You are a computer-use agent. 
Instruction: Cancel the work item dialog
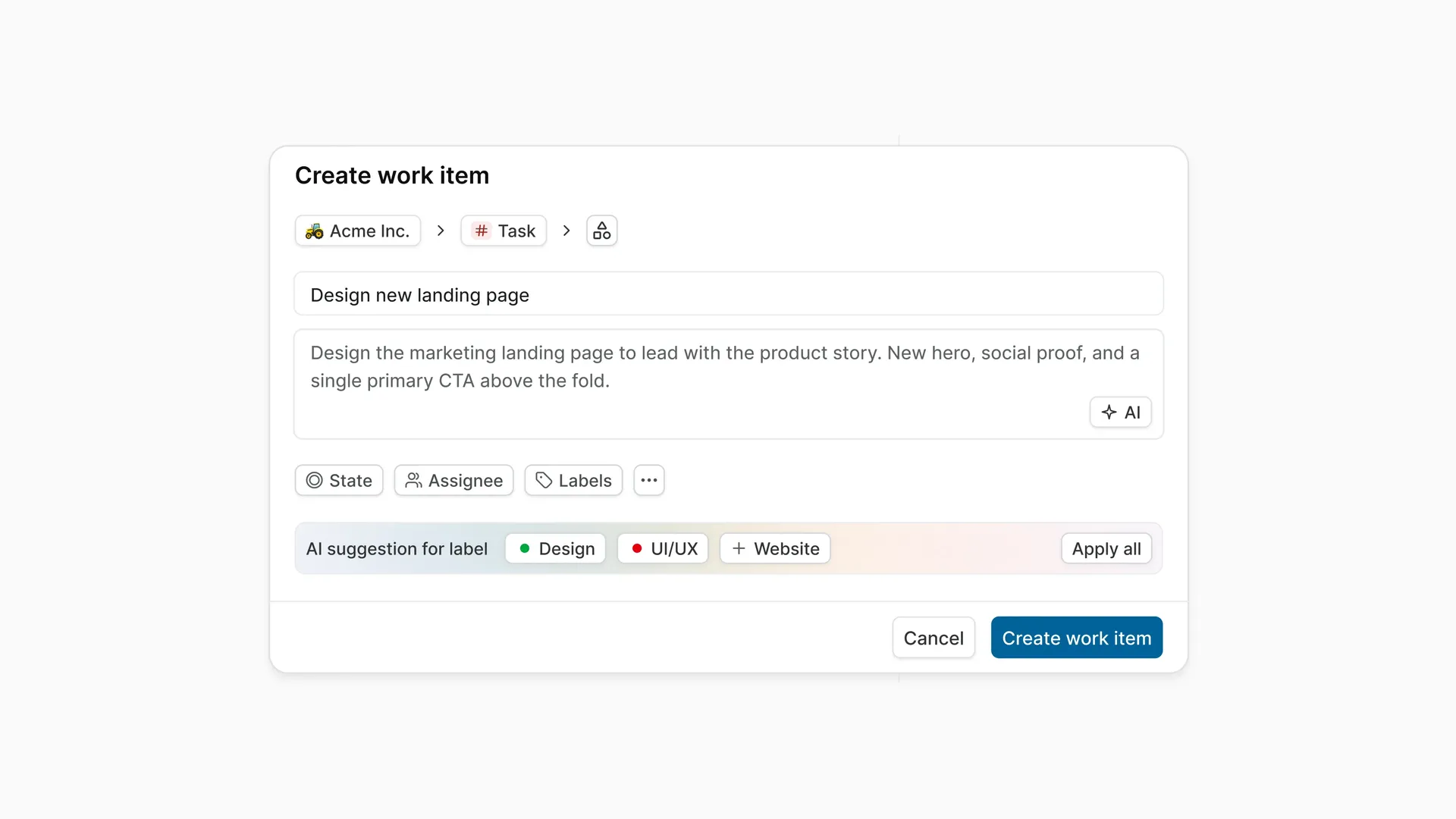point(934,638)
